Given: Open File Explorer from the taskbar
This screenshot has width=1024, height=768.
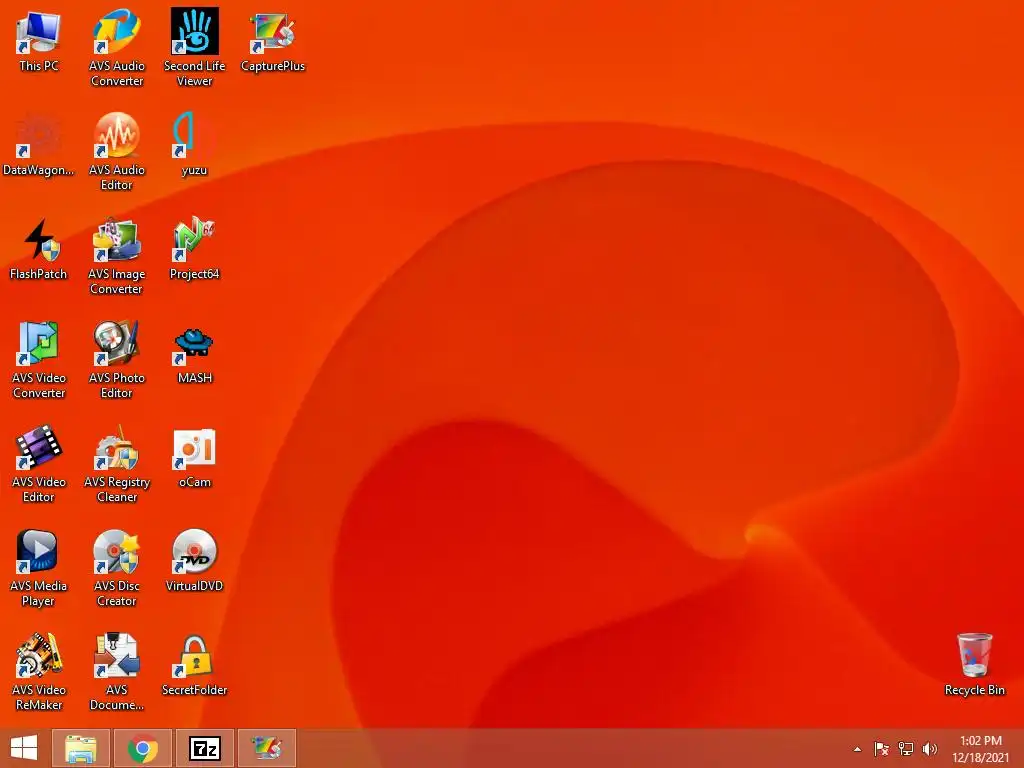Looking at the screenshot, I should (x=80, y=748).
